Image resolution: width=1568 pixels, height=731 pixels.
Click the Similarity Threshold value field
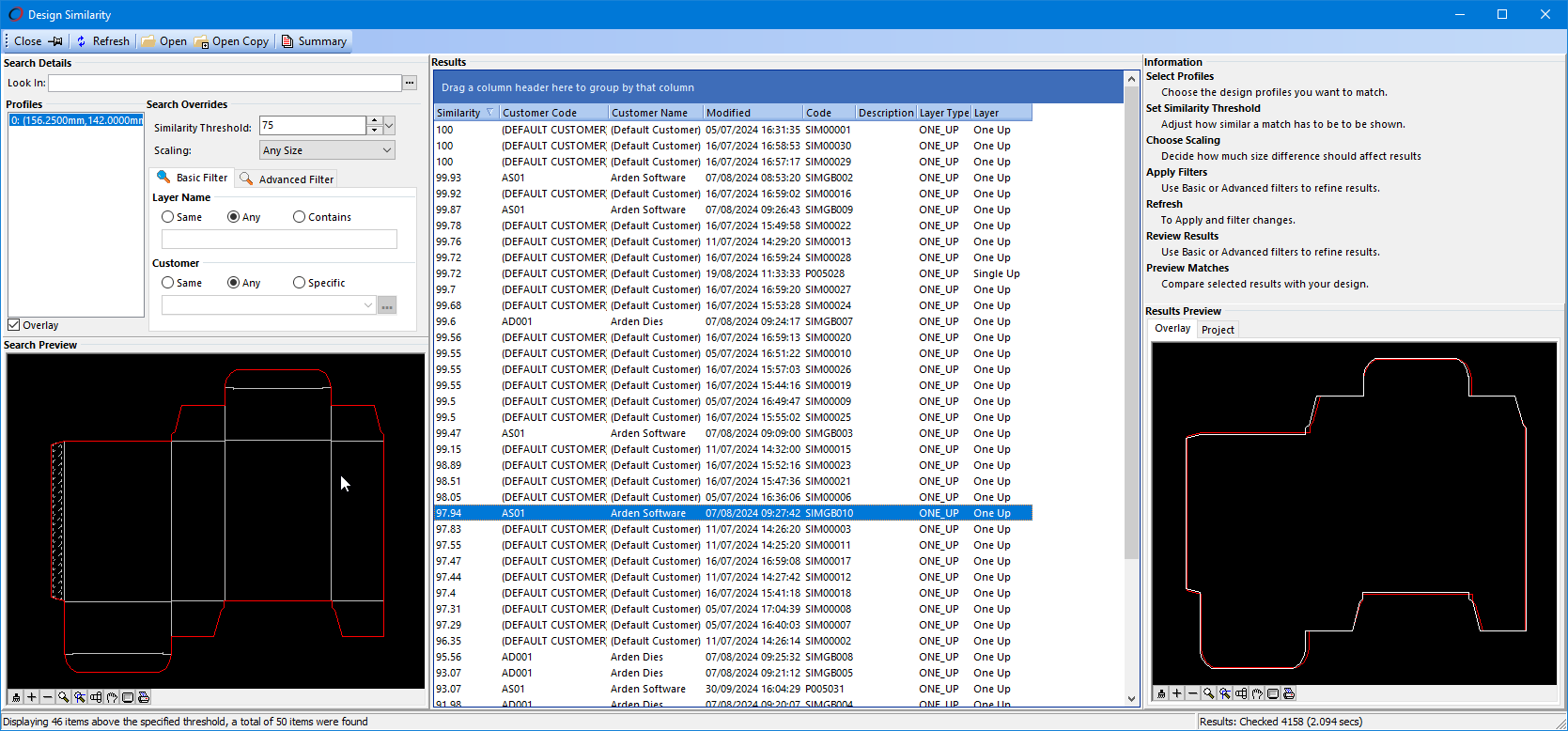(312, 126)
